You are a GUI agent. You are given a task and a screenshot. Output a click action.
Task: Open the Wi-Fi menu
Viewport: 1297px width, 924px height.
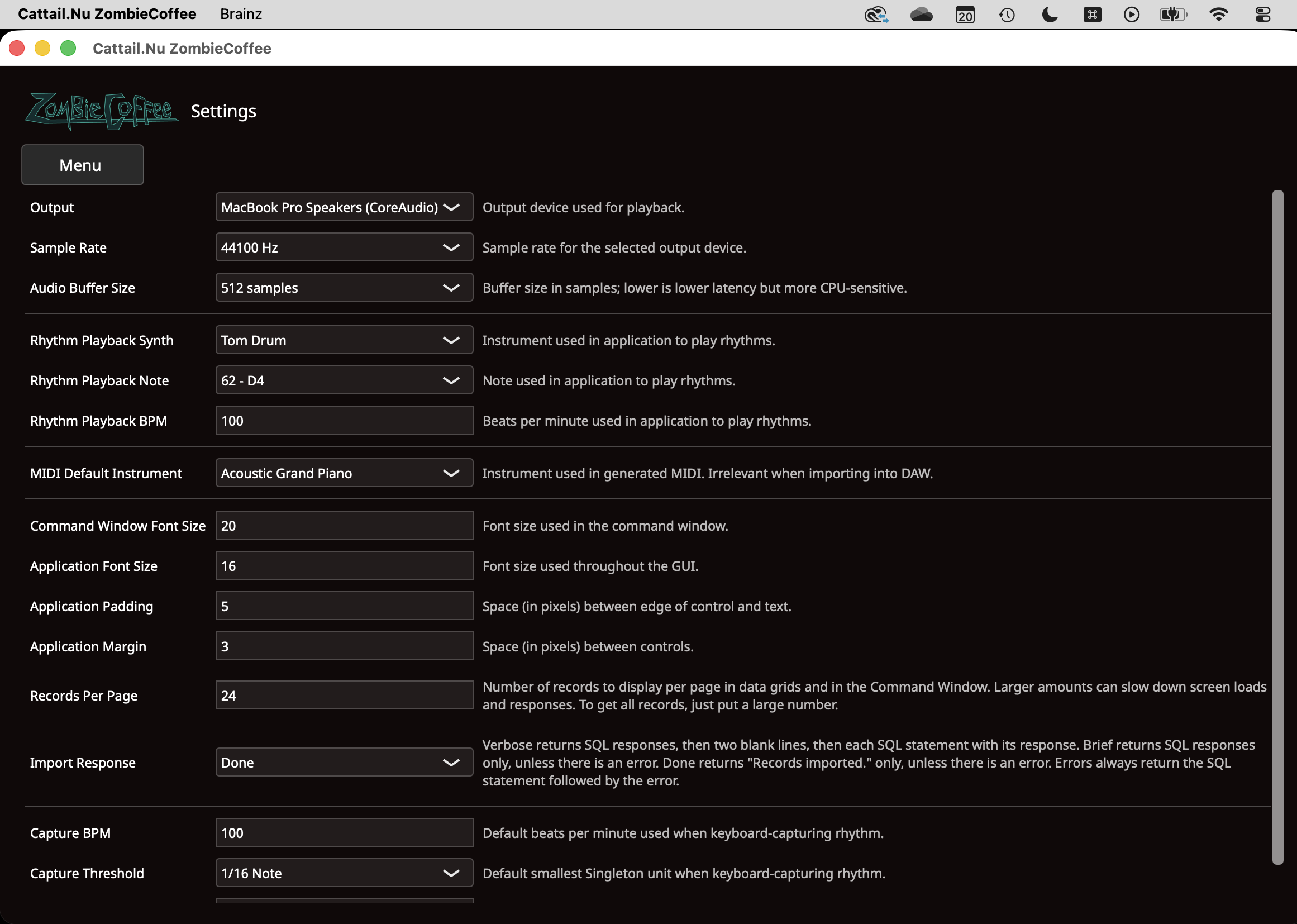tap(1218, 14)
